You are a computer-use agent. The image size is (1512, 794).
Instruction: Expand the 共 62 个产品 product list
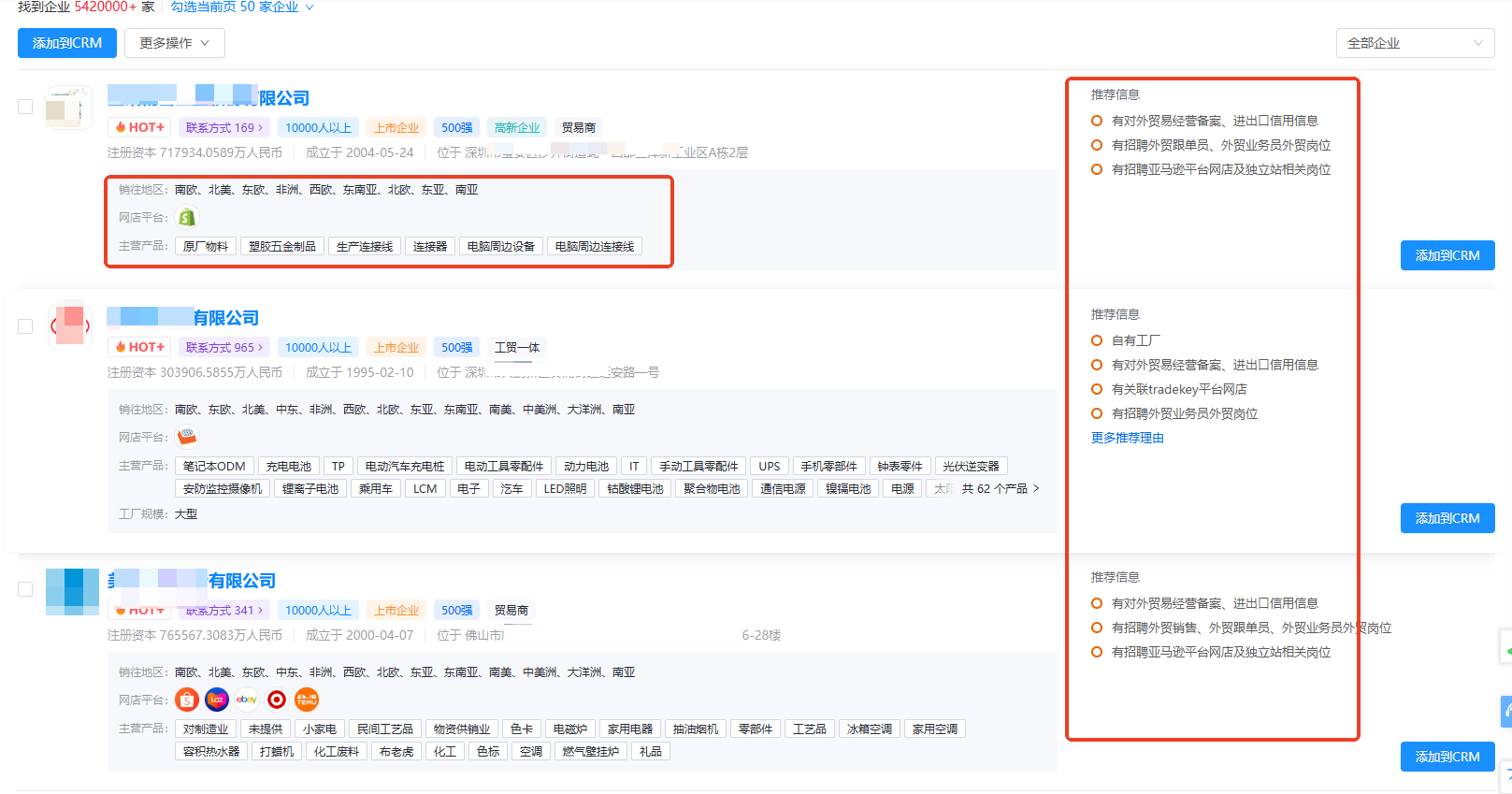1000,488
